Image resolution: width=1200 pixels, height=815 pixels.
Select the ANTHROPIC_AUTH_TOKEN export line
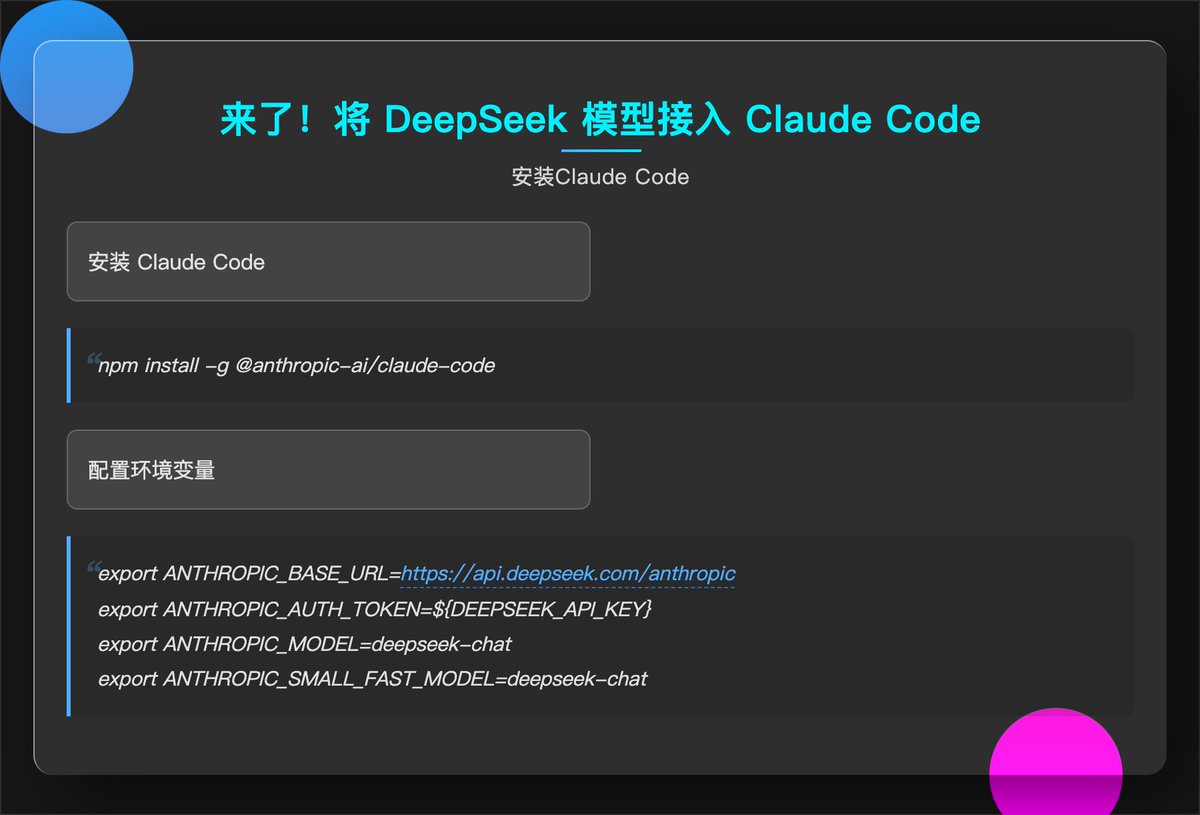tap(375, 609)
